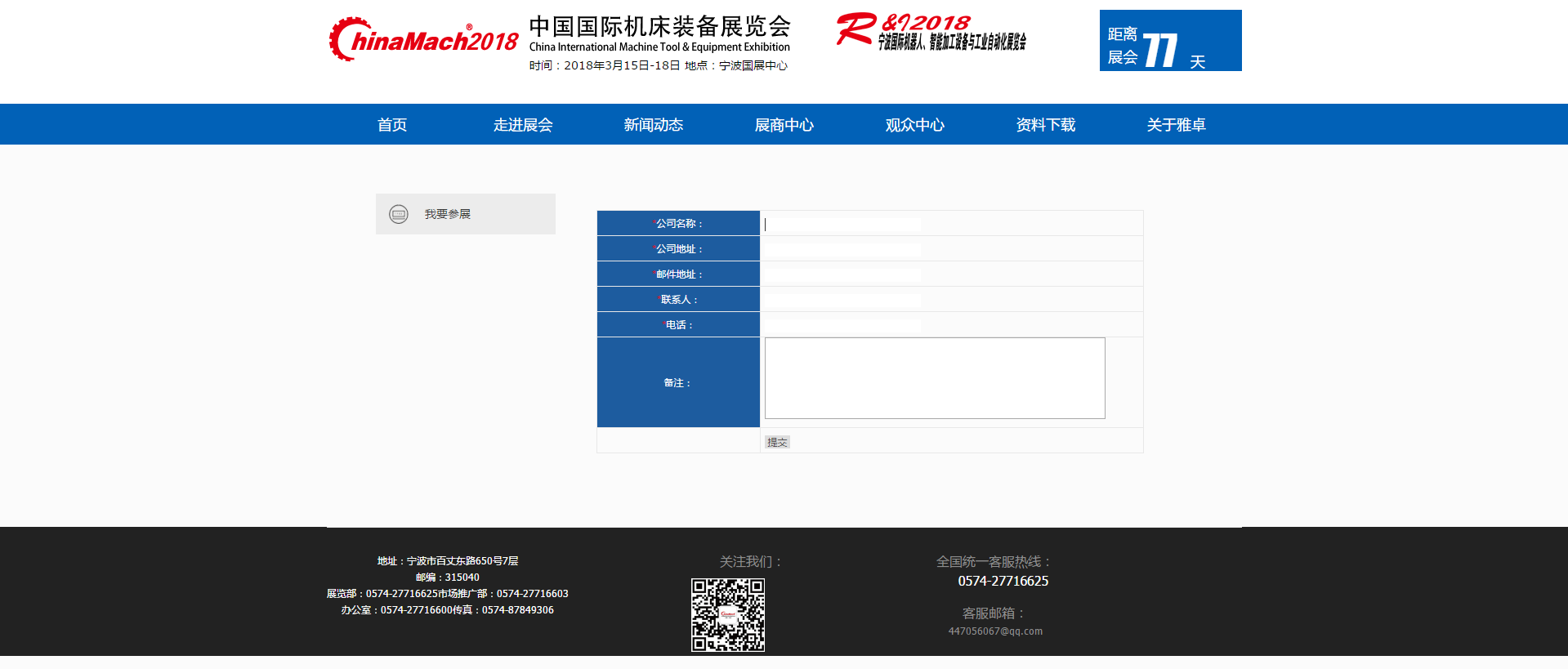Click into the 电话 field
The width and height of the screenshot is (1568, 669).
click(x=842, y=325)
